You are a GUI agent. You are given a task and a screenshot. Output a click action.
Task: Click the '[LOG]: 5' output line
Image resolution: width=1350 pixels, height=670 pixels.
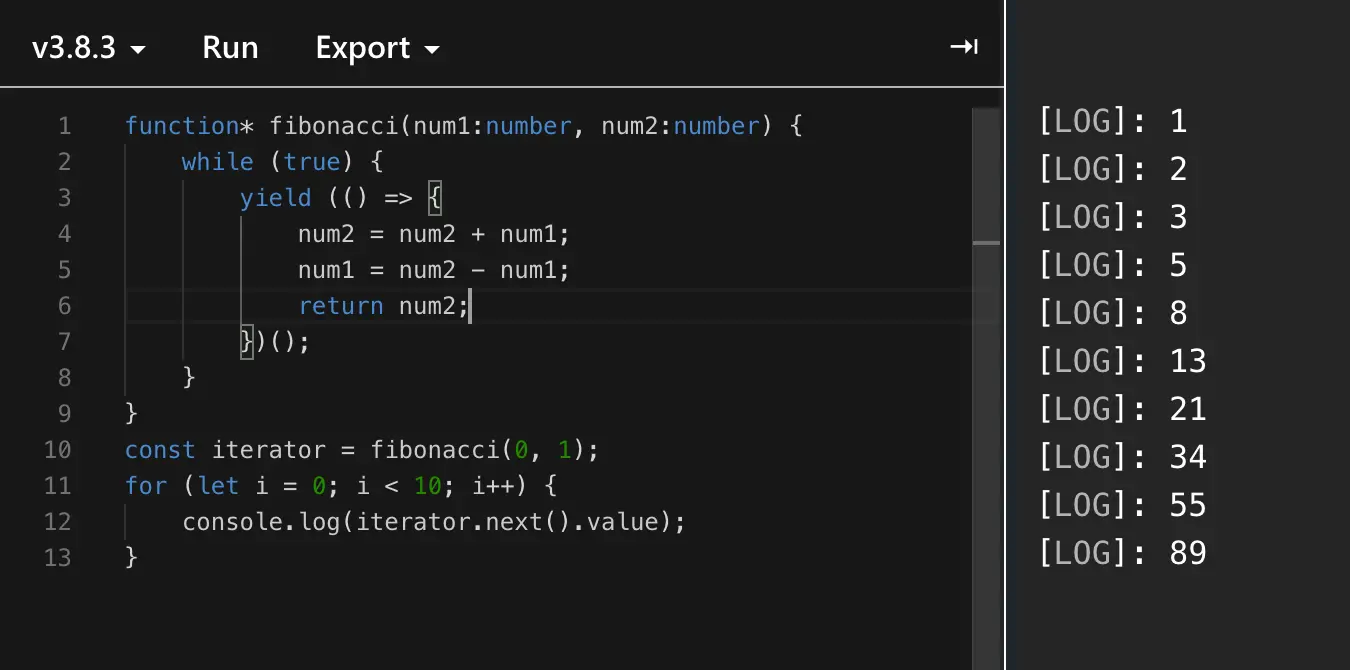(1113, 265)
